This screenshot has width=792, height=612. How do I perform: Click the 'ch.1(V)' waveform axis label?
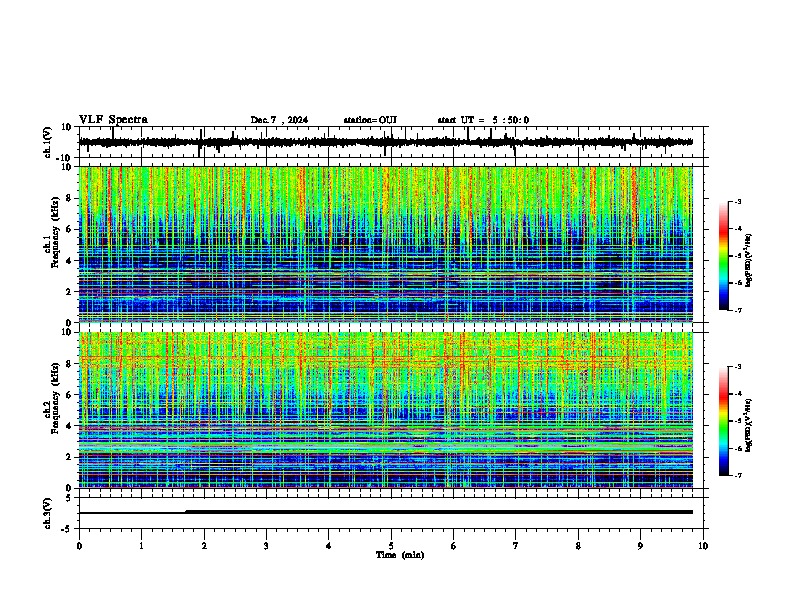point(48,142)
